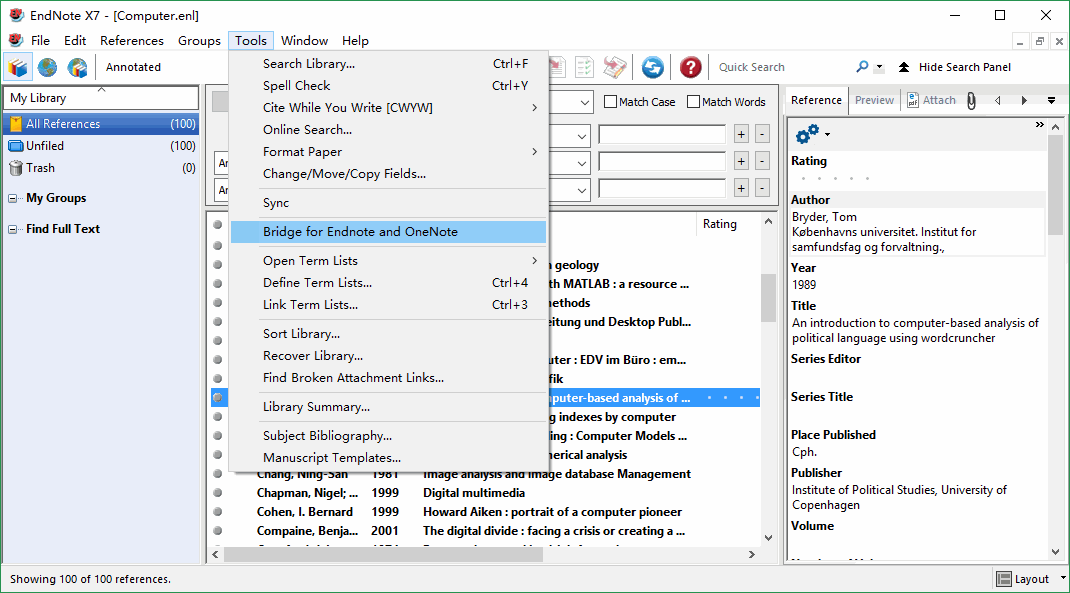
Task: Switch to the Preview tab
Action: (x=874, y=100)
